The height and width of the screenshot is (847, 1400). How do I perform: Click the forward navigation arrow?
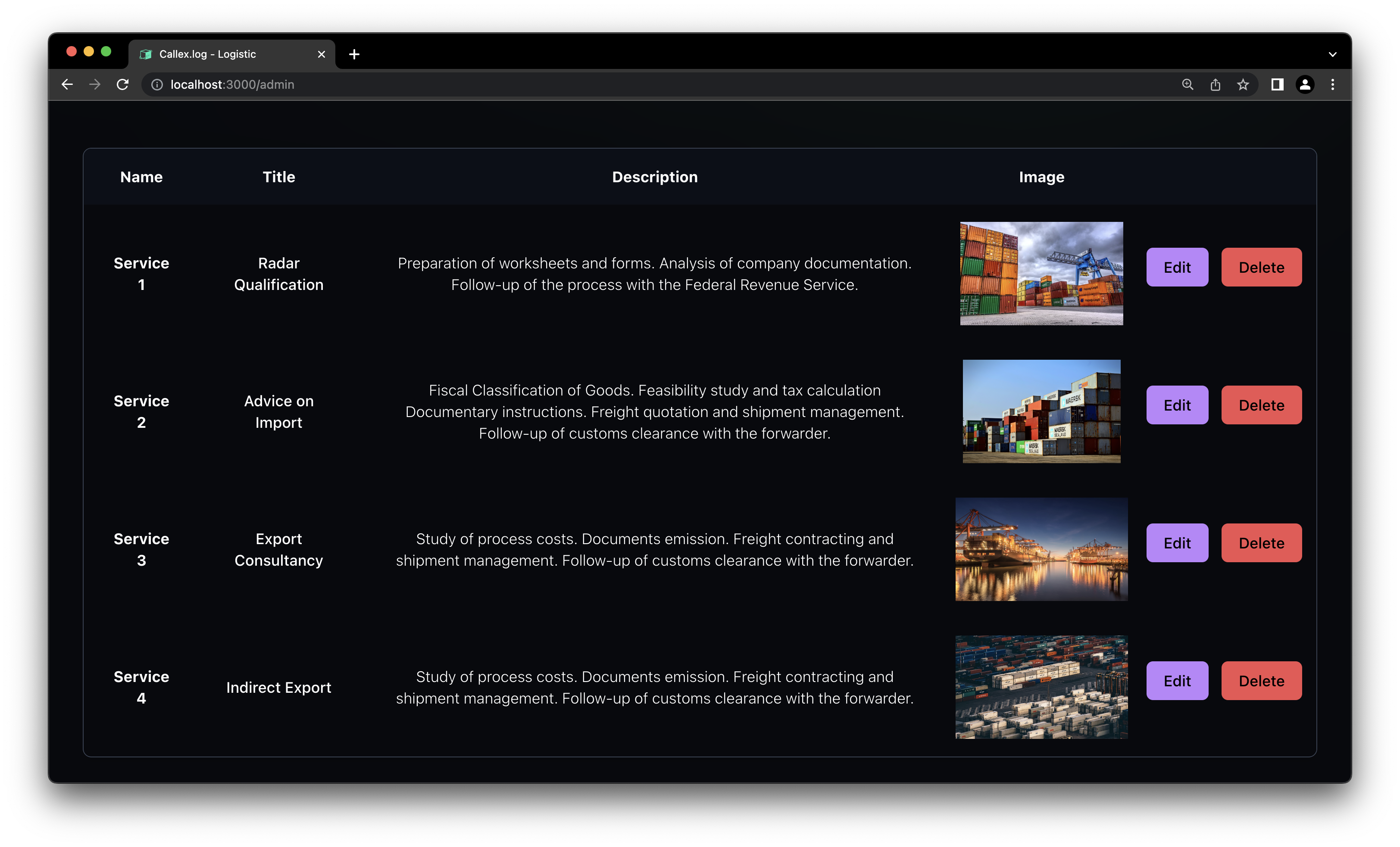[95, 84]
